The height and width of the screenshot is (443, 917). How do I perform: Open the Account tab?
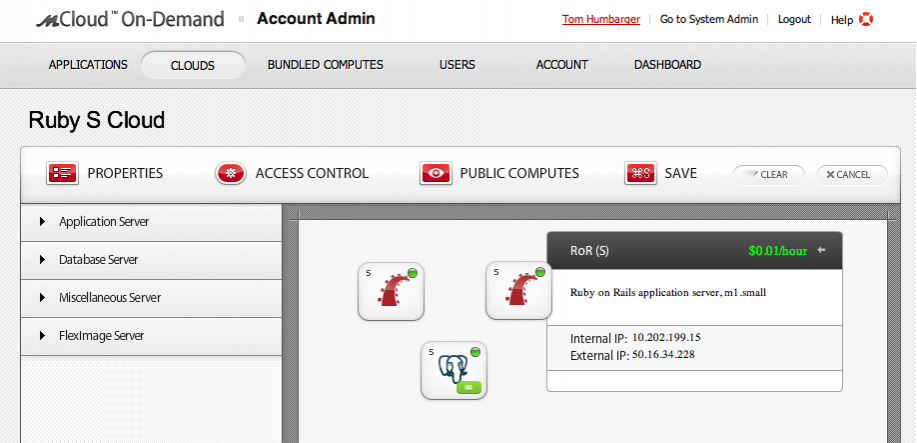tap(562, 65)
